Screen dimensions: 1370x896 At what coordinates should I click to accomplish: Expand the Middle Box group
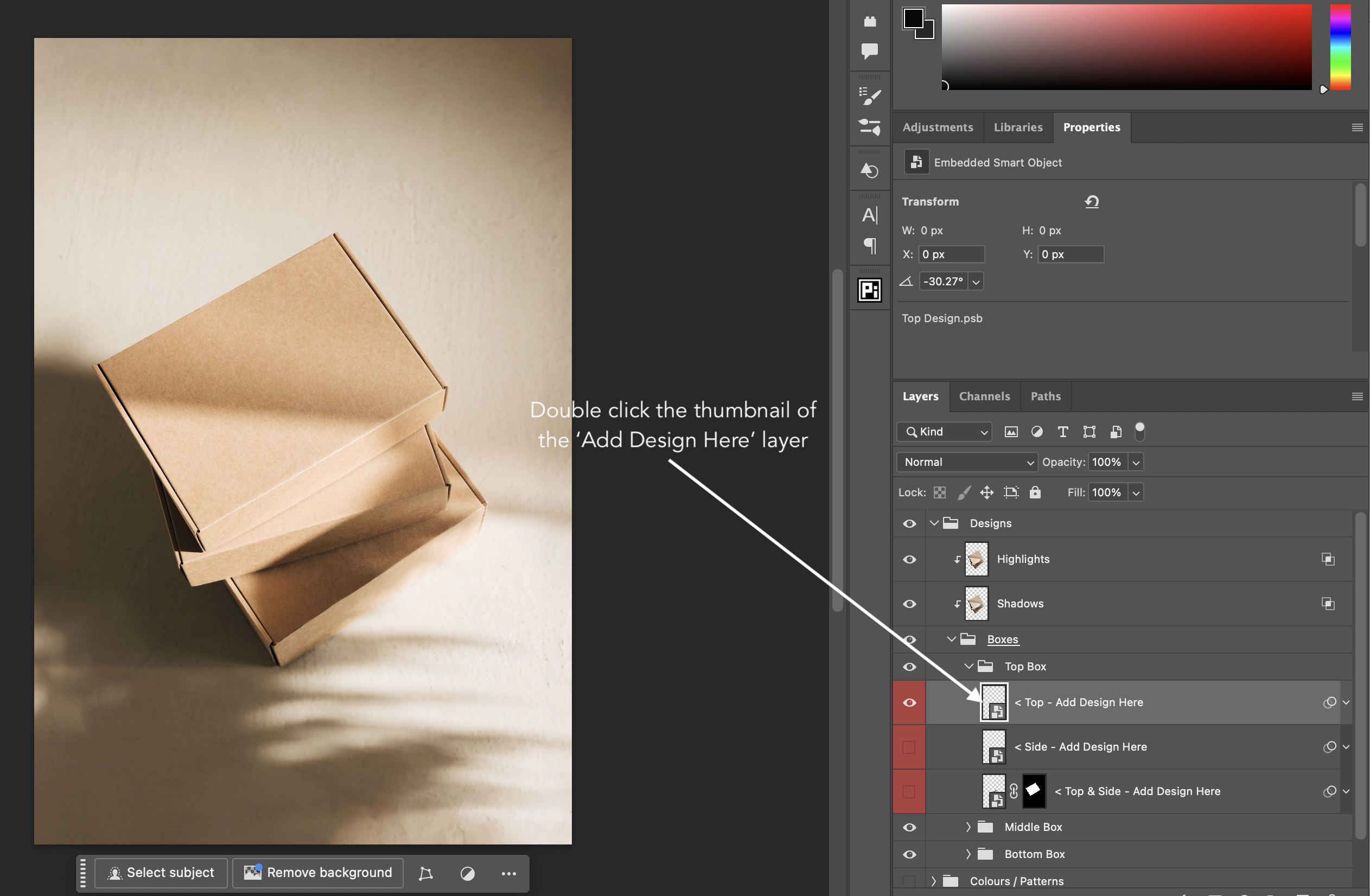969,827
